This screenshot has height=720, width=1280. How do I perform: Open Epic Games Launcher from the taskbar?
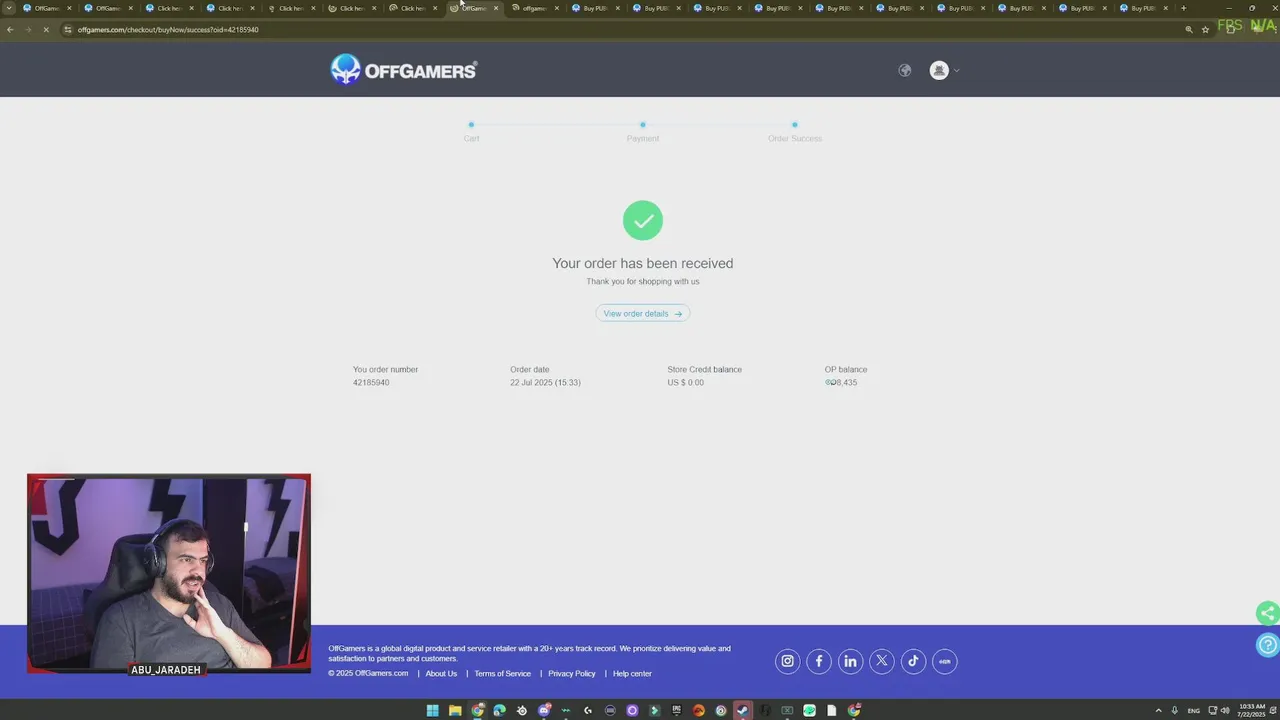(x=676, y=711)
